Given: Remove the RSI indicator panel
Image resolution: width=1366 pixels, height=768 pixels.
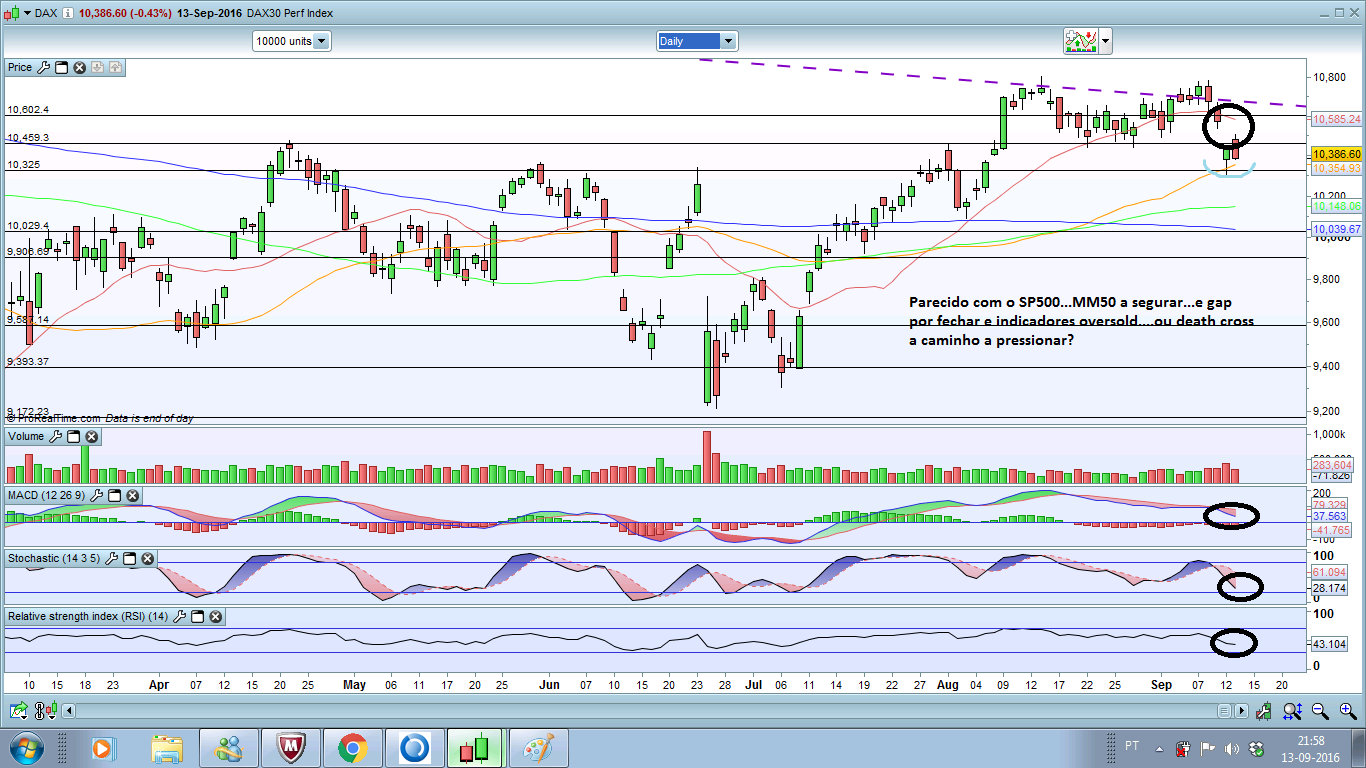Looking at the screenshot, I should click(215, 617).
